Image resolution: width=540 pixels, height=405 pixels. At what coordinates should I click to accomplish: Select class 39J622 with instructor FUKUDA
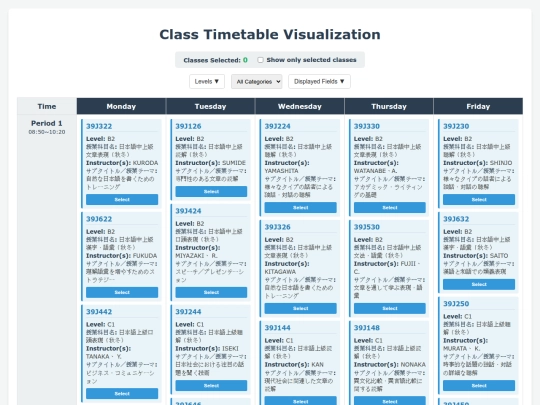tap(122, 292)
